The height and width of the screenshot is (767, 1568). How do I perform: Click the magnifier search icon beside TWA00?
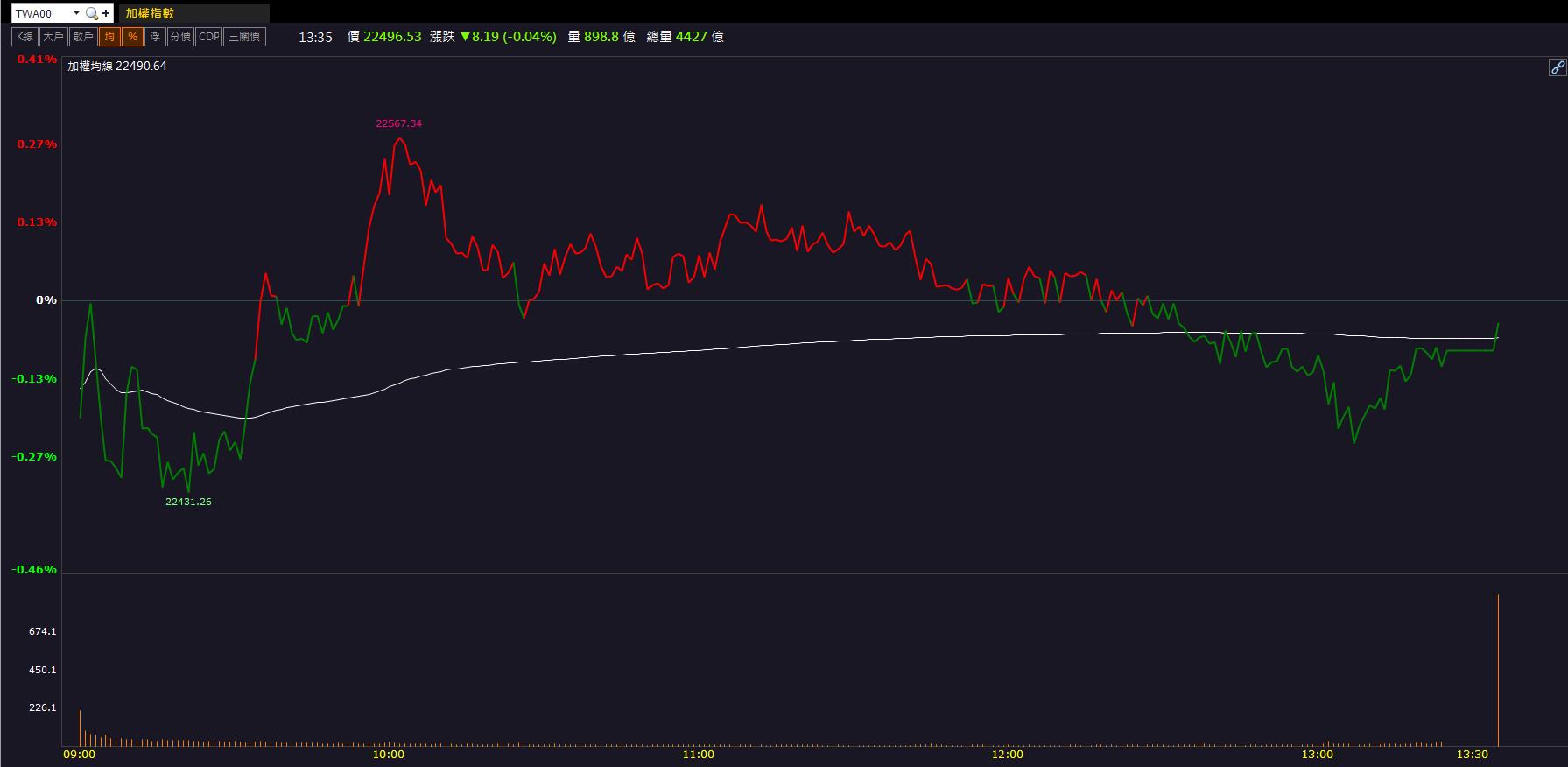coord(91,13)
